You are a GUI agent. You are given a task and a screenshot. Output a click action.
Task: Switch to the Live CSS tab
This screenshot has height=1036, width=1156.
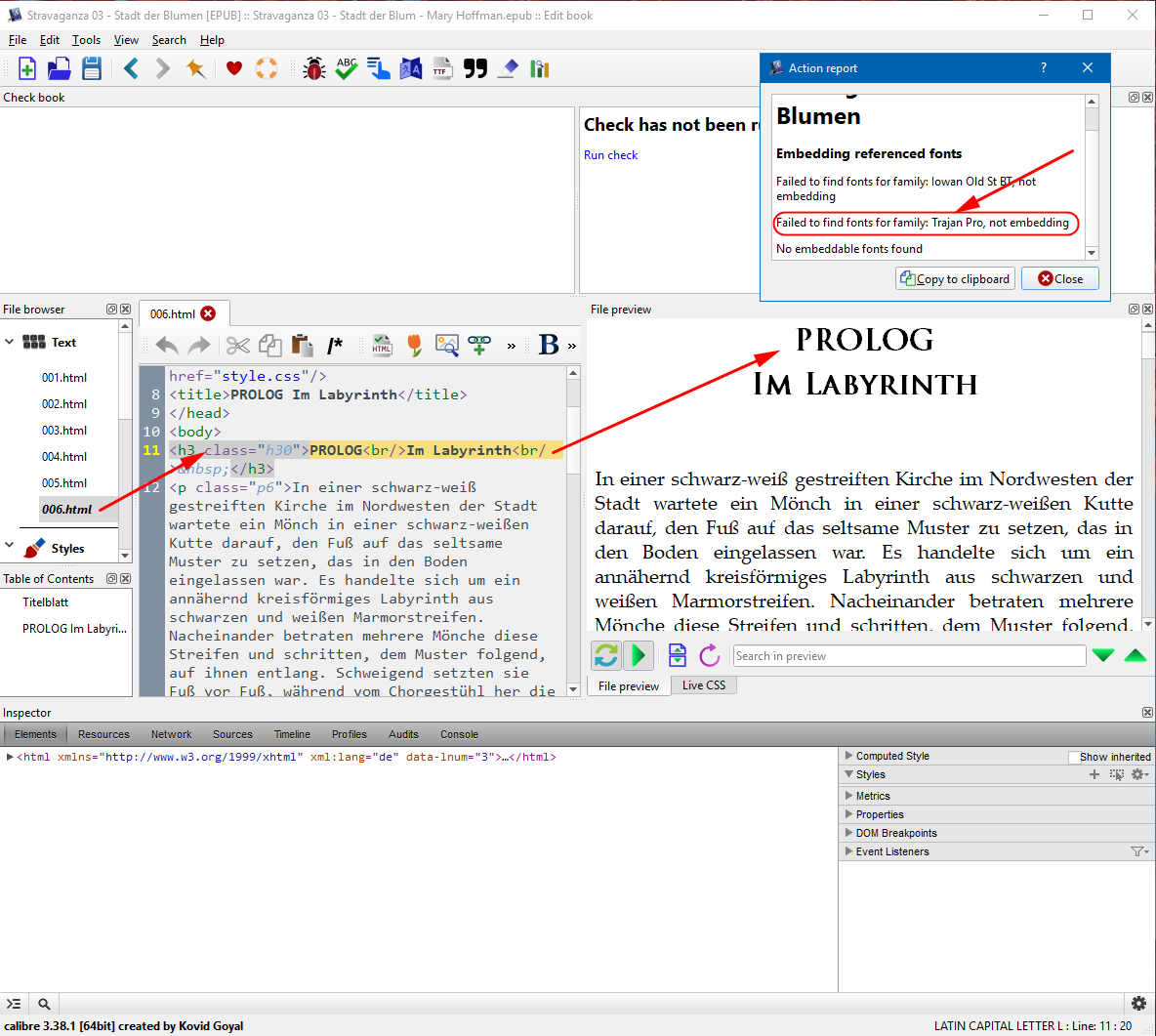(x=703, y=685)
